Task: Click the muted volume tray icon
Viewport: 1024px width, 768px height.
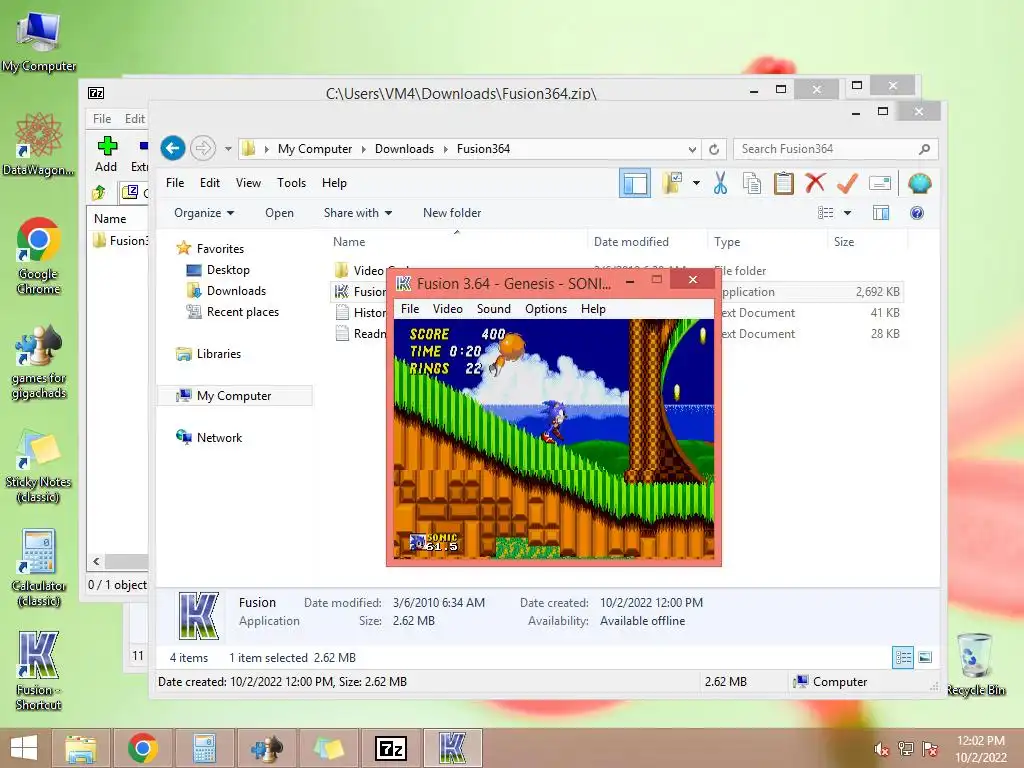Action: pos(882,749)
